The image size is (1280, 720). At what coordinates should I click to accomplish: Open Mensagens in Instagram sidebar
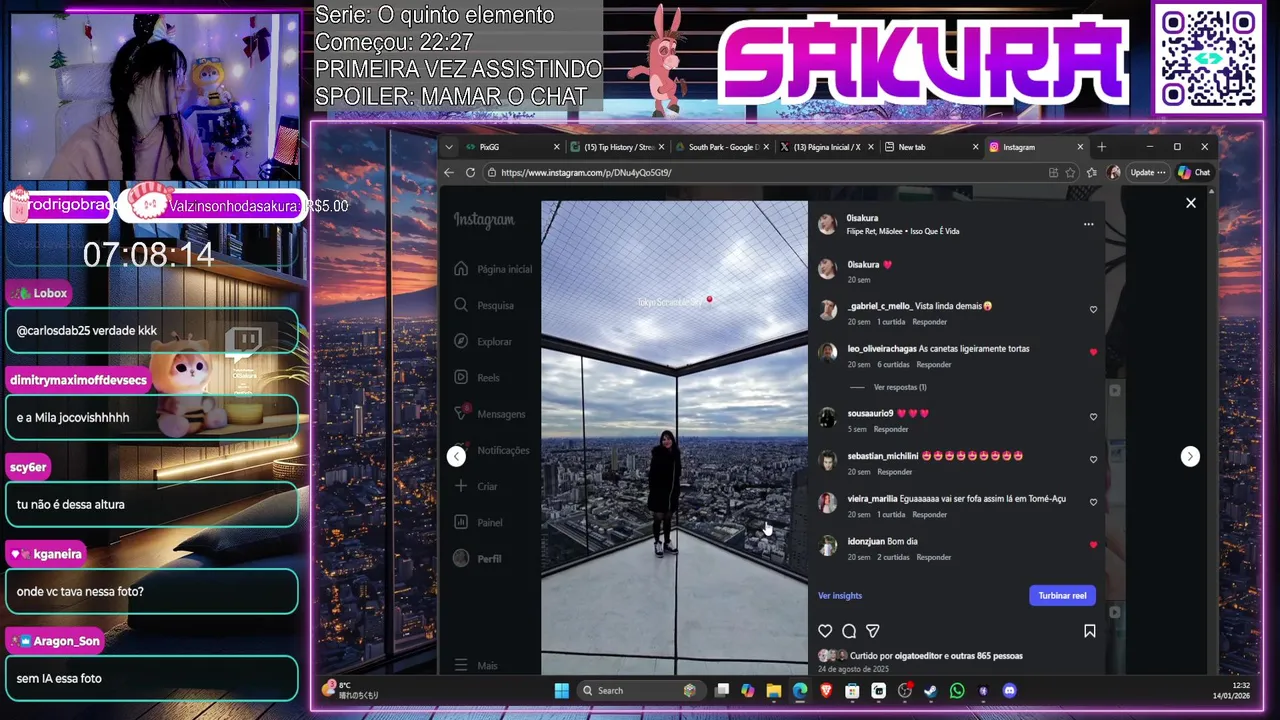click(490, 414)
